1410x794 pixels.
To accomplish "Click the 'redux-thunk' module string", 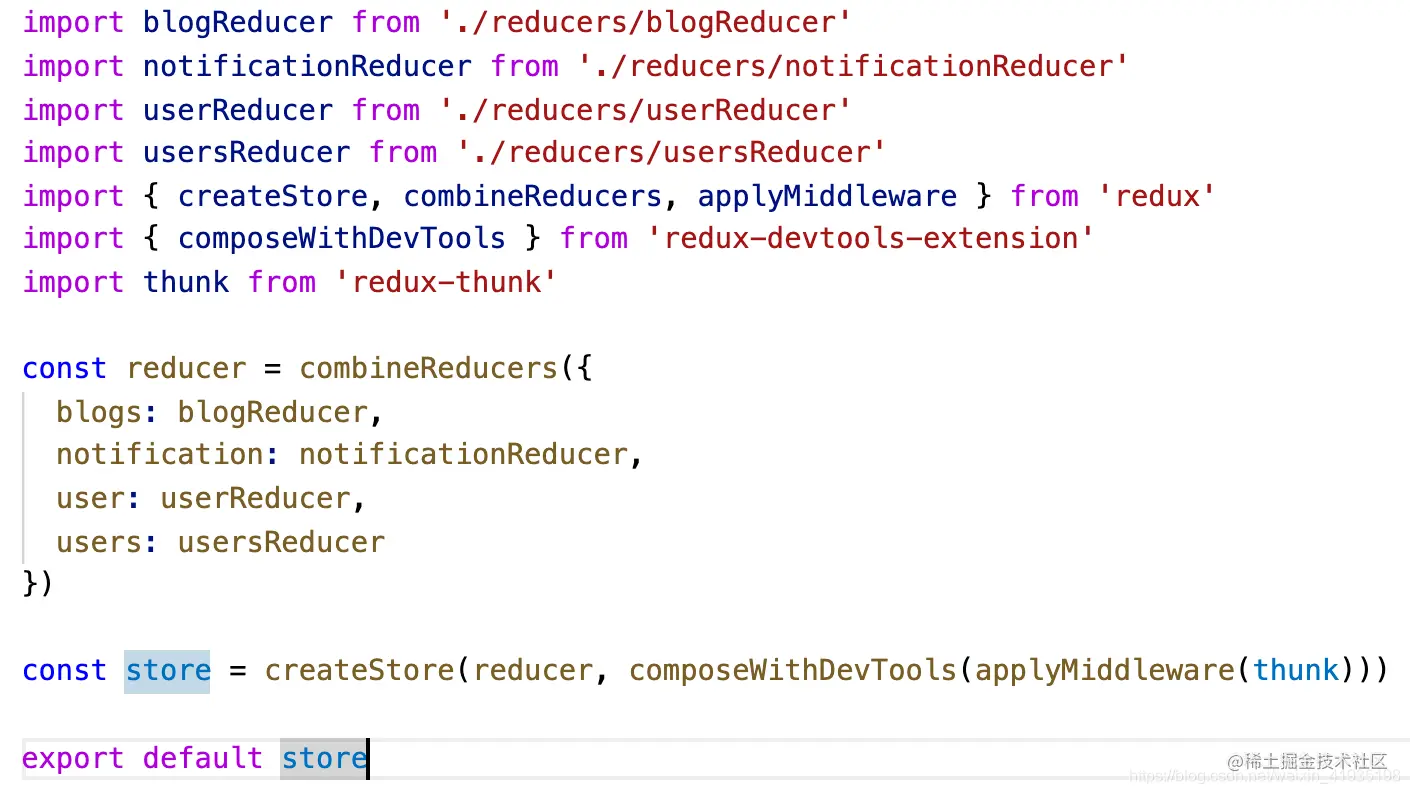I will tap(446, 282).
